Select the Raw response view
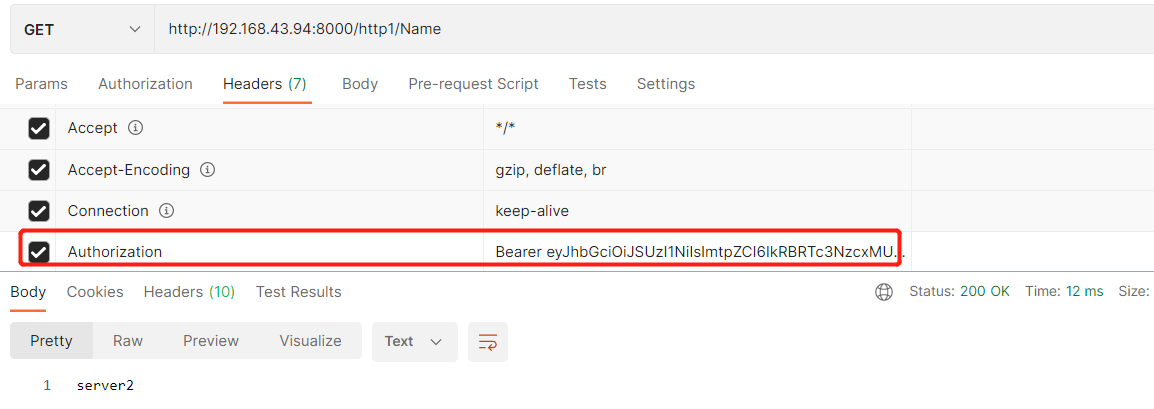Image resolution: width=1154 pixels, height=409 pixels. [128, 341]
